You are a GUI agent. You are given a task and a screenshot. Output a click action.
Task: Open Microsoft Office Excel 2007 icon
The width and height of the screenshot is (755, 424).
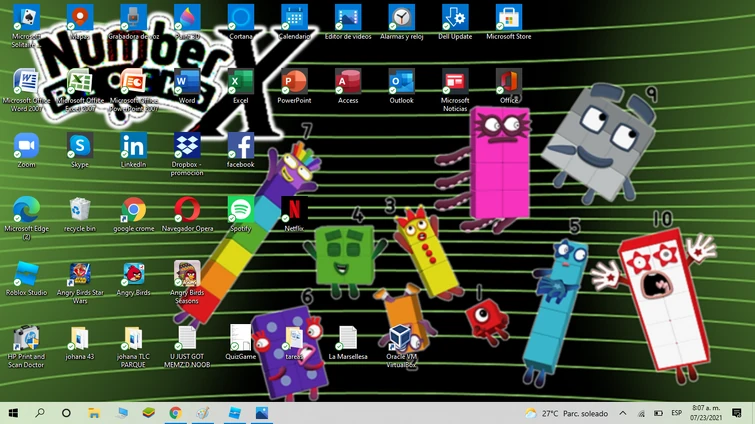pyautogui.click(x=80, y=82)
